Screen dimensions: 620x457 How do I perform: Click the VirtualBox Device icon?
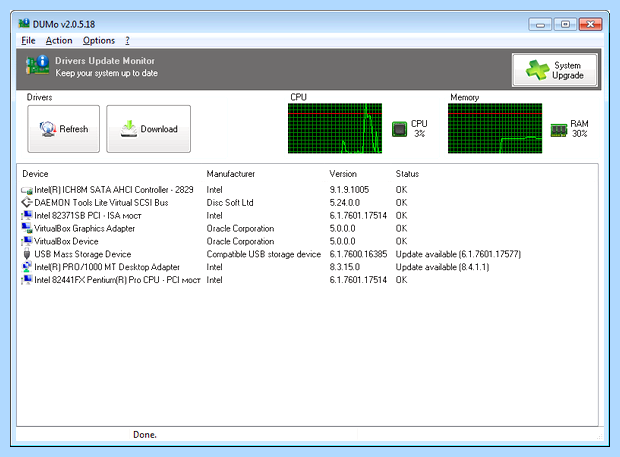(x=26, y=241)
